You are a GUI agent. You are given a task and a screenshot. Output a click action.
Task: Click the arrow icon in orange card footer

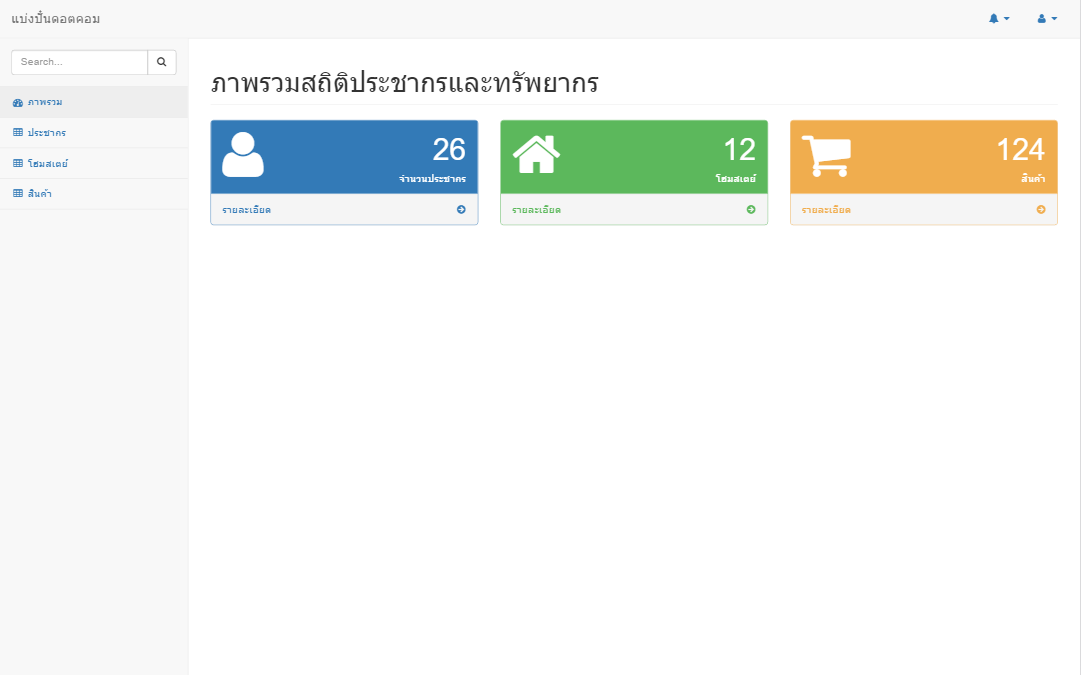click(1041, 210)
